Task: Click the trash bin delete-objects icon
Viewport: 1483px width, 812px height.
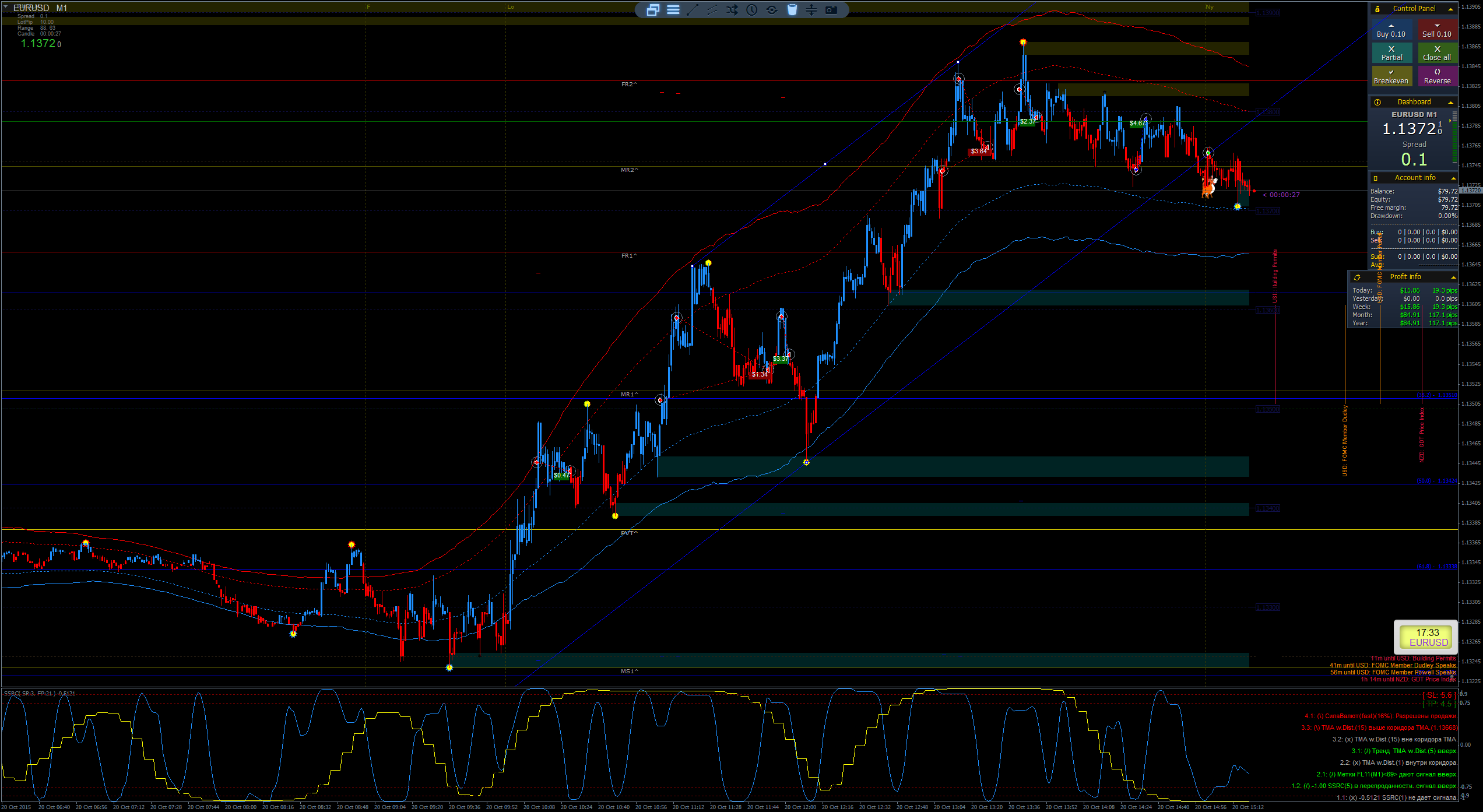Action: coord(792,10)
